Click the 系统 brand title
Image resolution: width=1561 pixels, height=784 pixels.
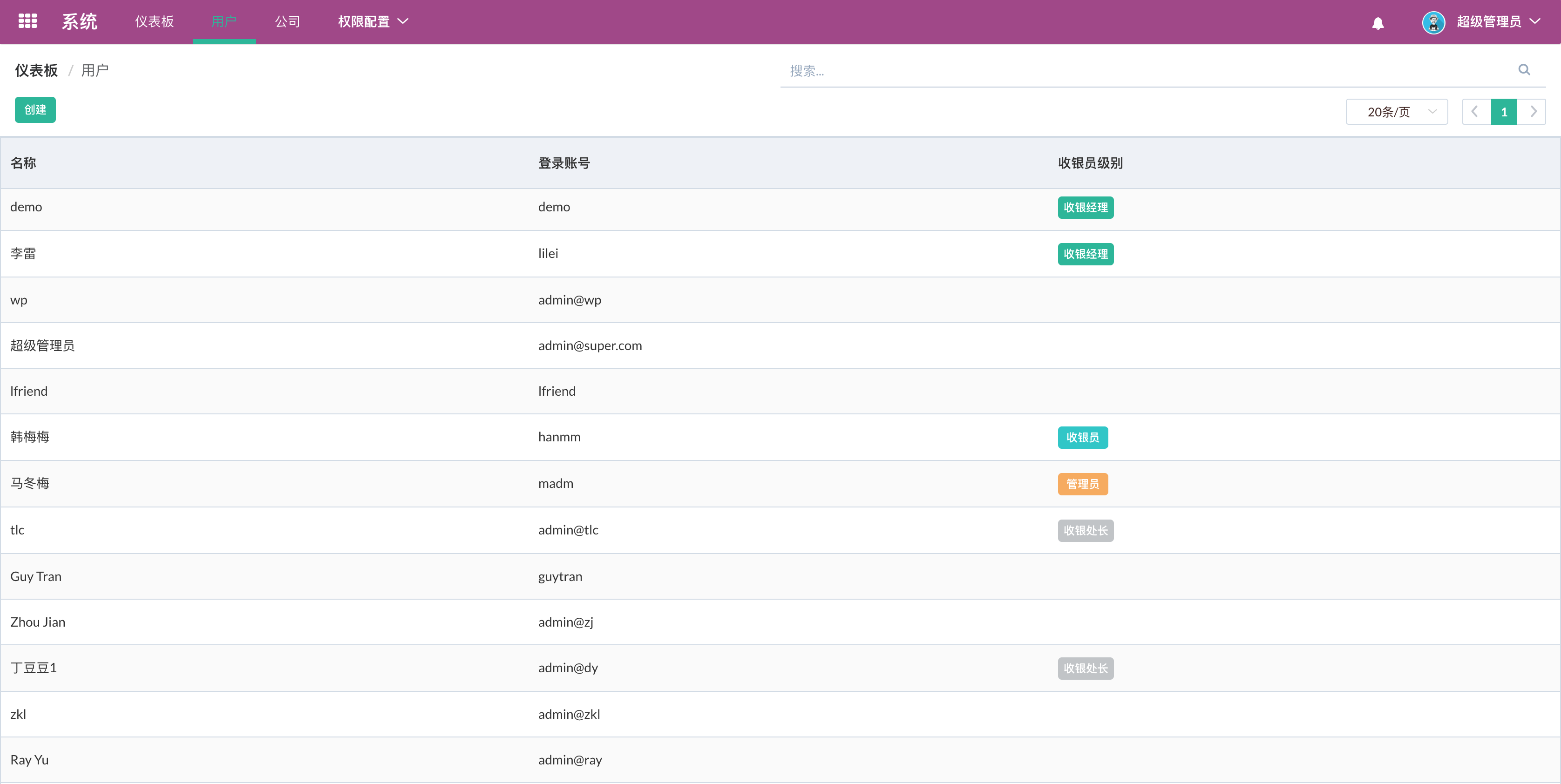79,22
